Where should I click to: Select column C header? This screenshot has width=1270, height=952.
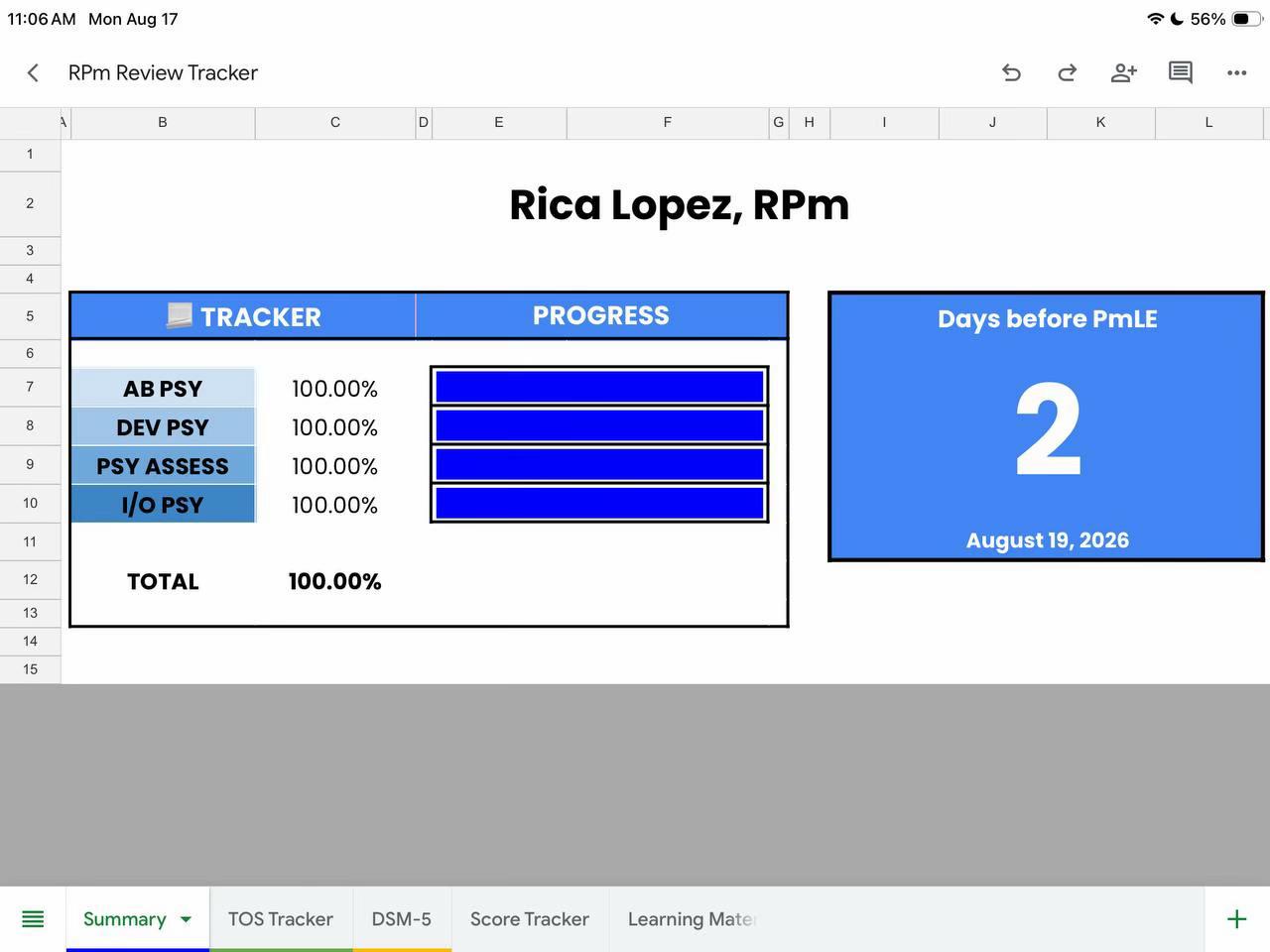(335, 122)
